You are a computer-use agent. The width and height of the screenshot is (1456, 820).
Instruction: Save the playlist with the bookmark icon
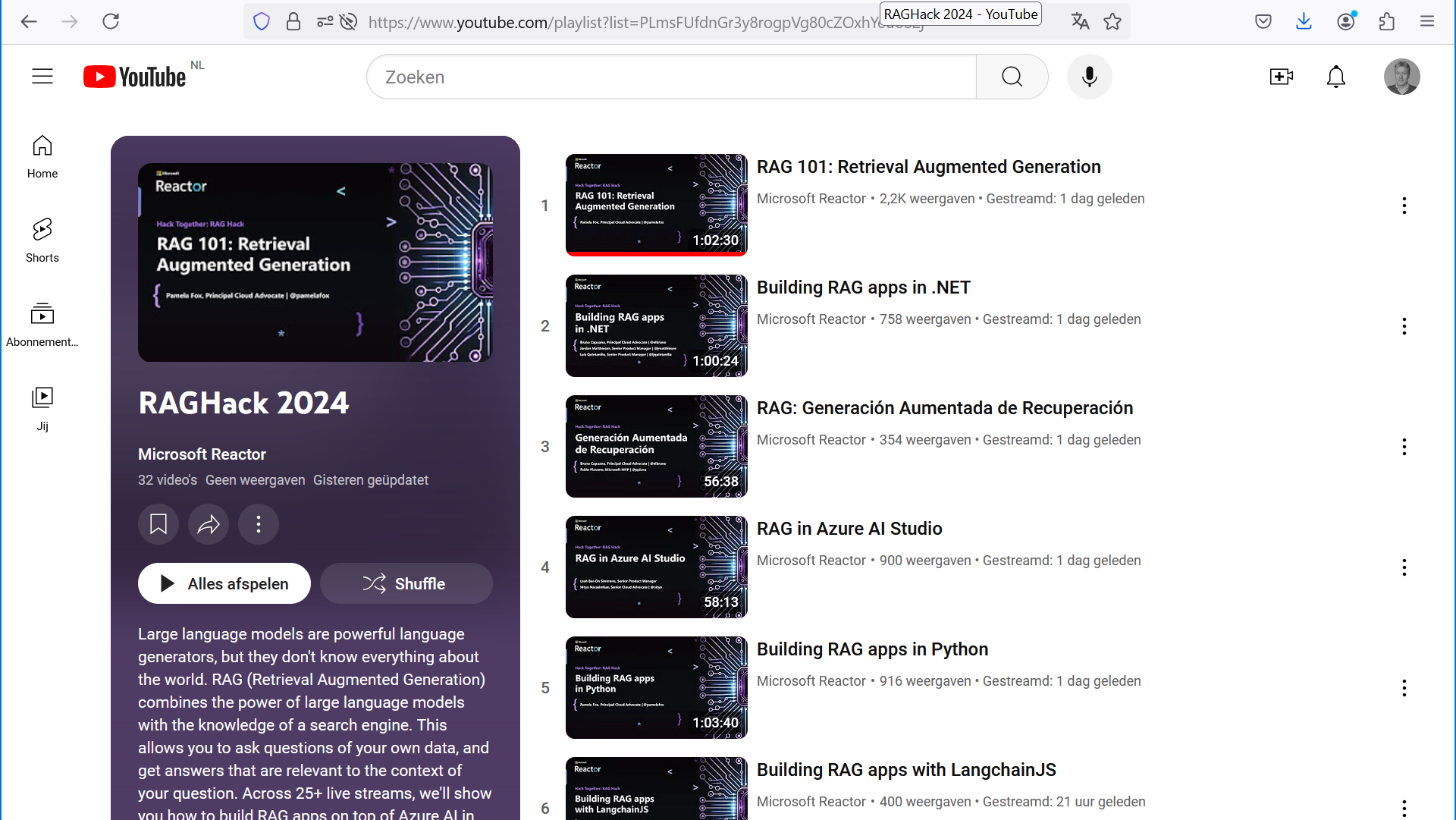click(x=158, y=524)
